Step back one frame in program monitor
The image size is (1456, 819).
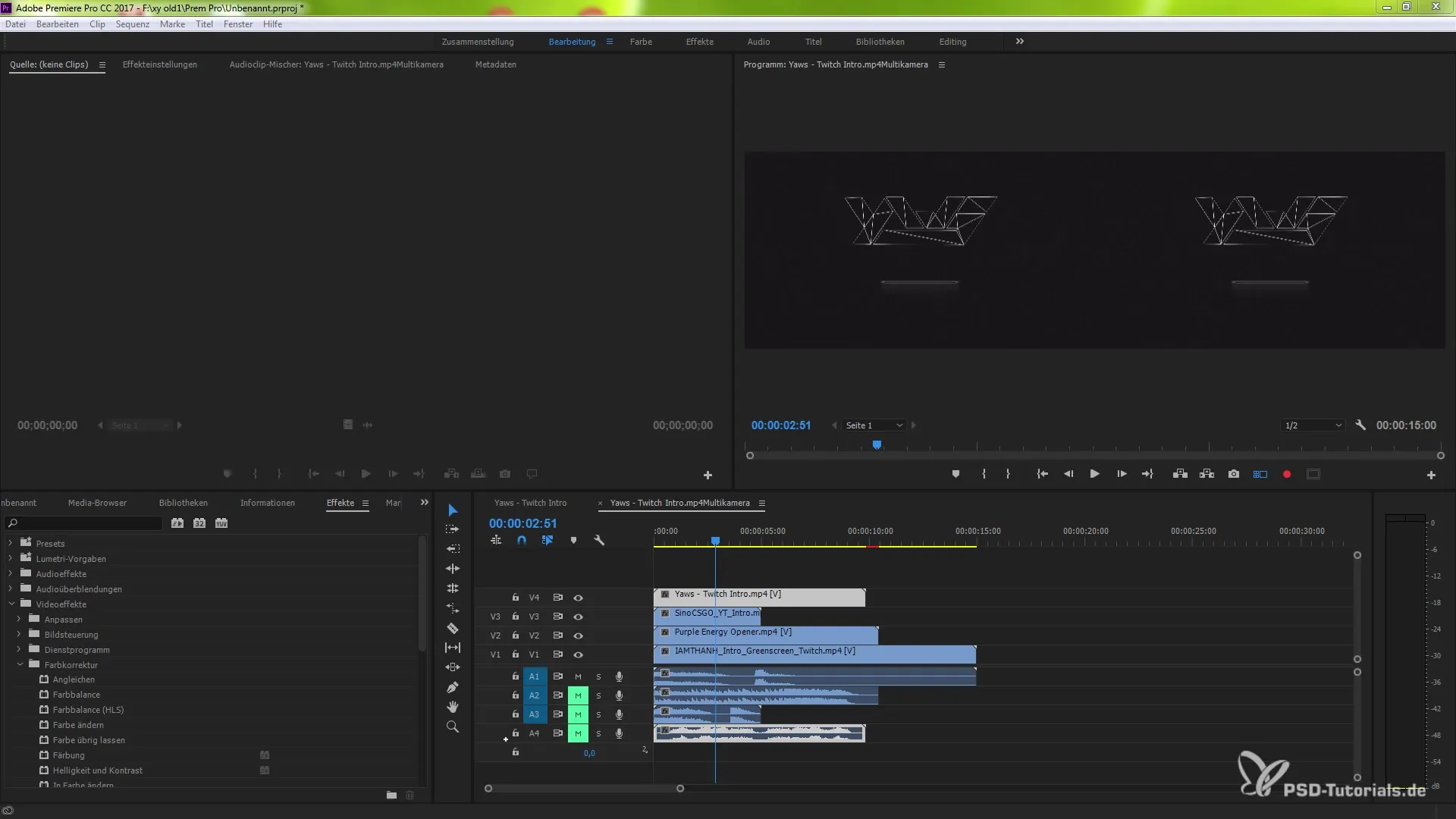tap(1068, 474)
